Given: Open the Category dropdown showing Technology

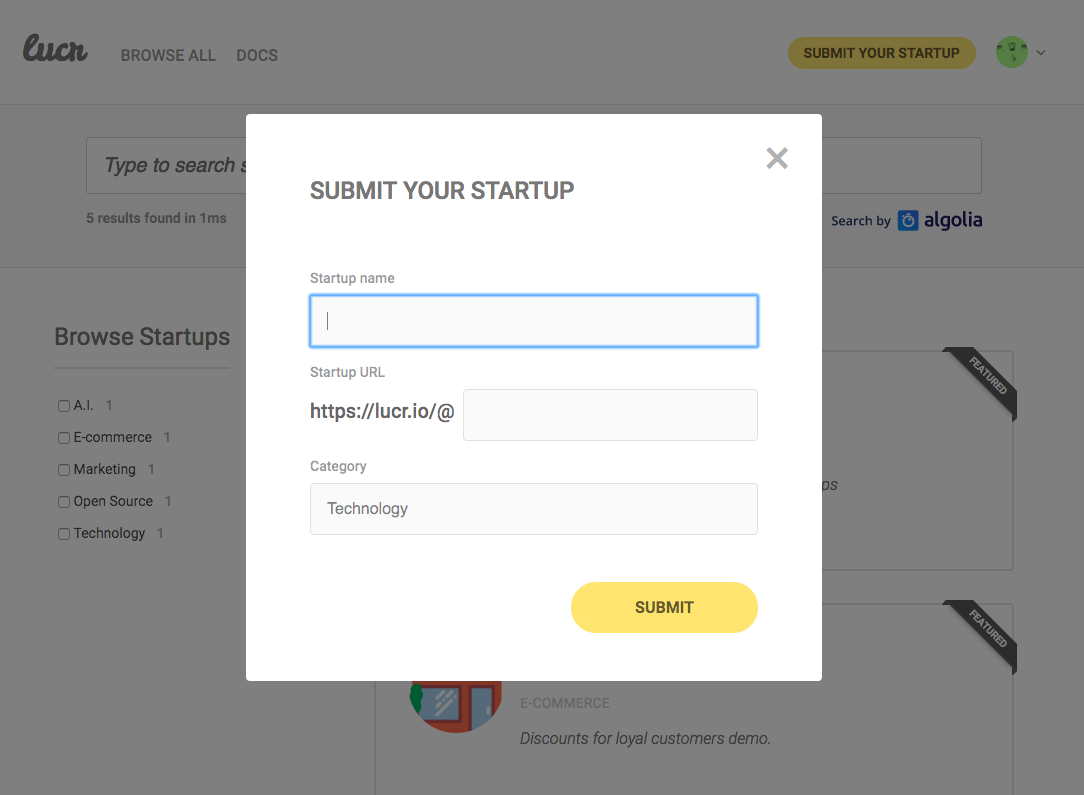Looking at the screenshot, I should [534, 509].
